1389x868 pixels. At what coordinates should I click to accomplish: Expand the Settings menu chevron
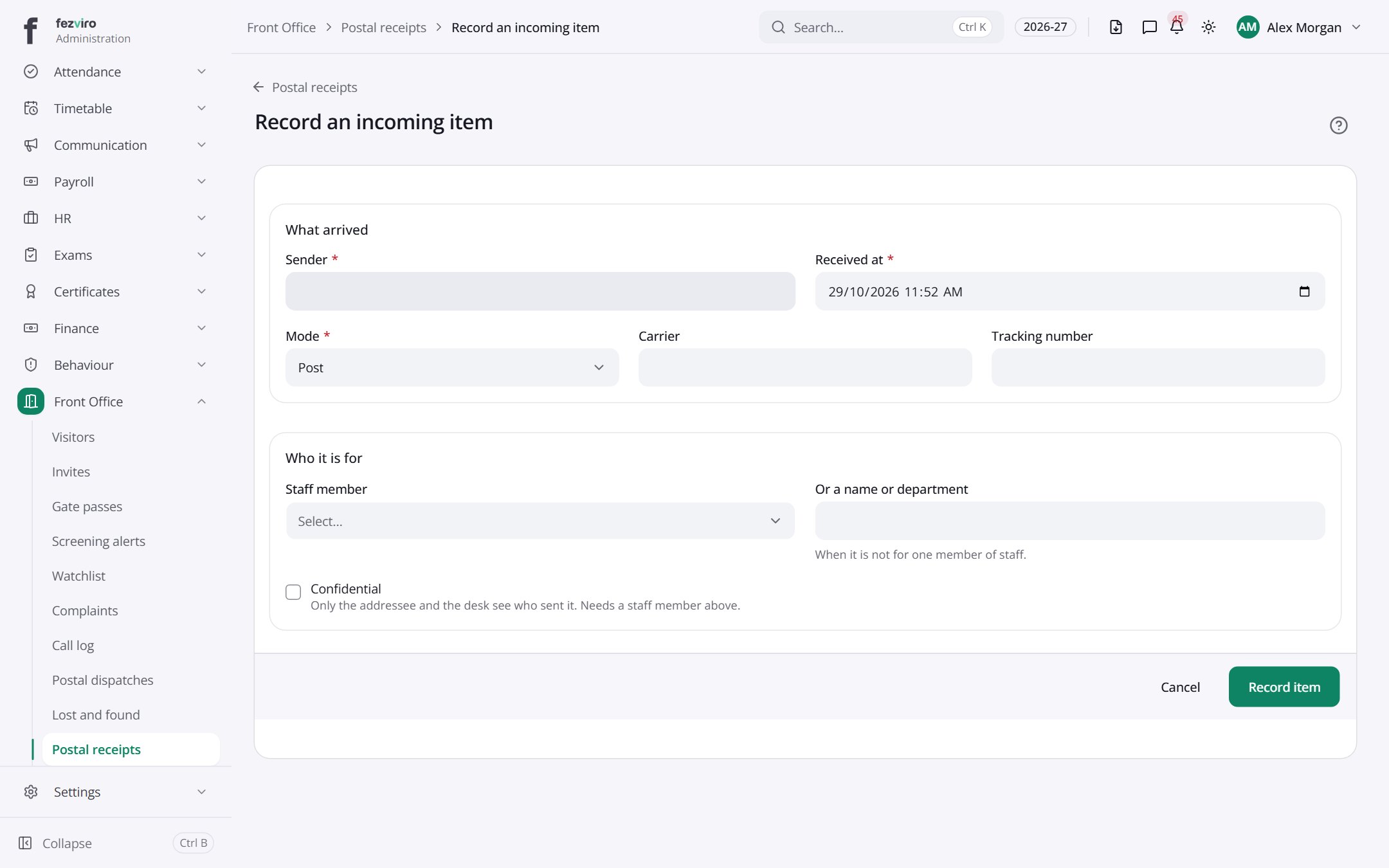click(x=201, y=791)
